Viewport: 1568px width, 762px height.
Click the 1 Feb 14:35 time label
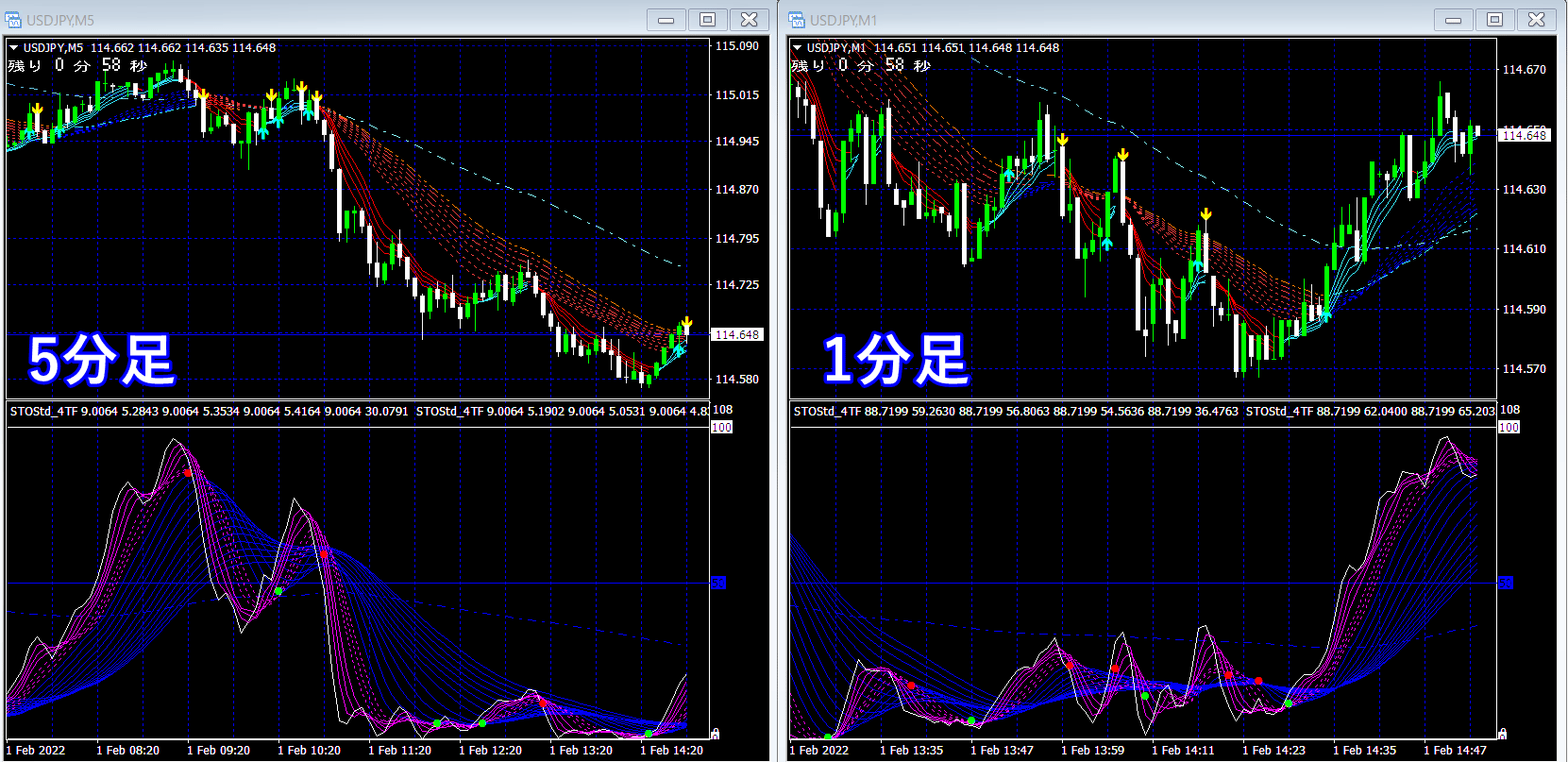[x=1364, y=751]
